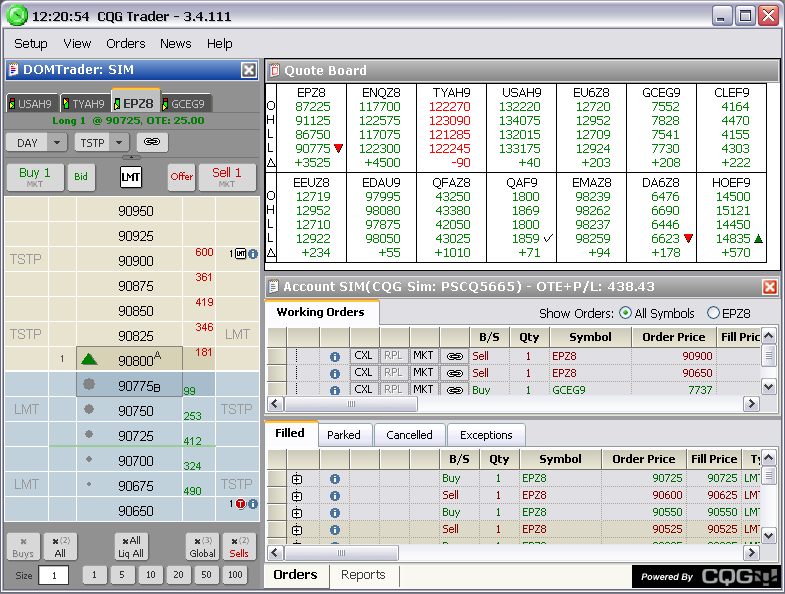Click the small expand handle below TSTP dropdown
Screen dimensions: 785x594
point(131,157)
